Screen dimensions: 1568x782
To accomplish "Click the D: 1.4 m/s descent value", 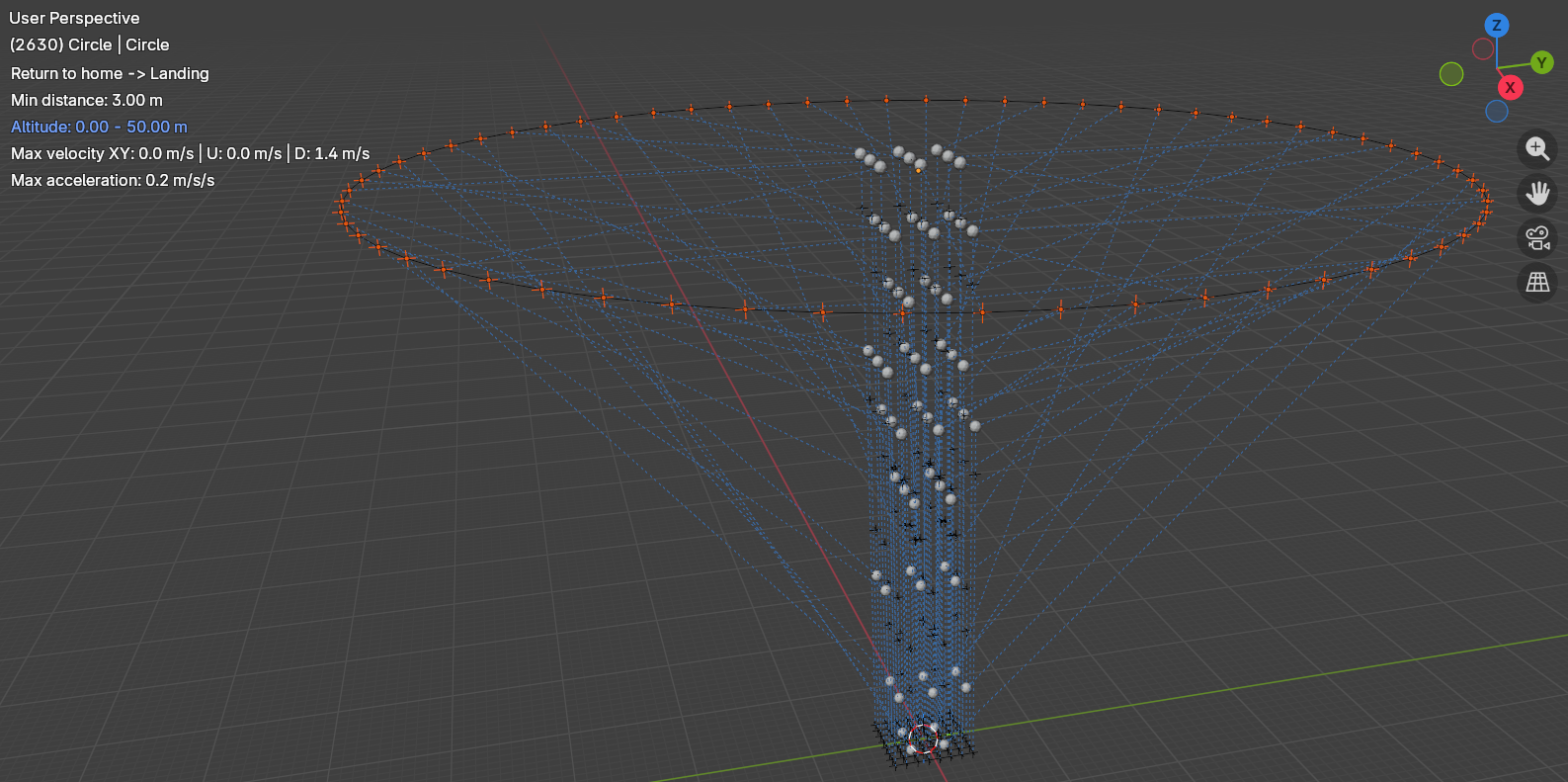I will click(332, 153).
